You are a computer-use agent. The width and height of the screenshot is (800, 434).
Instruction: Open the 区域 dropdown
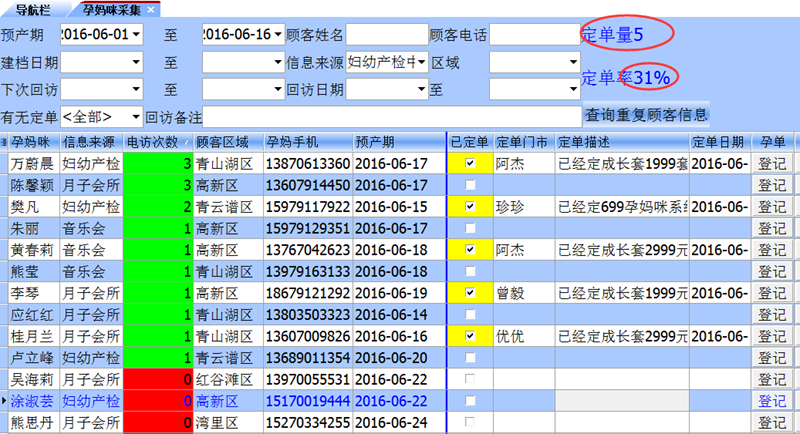point(574,63)
